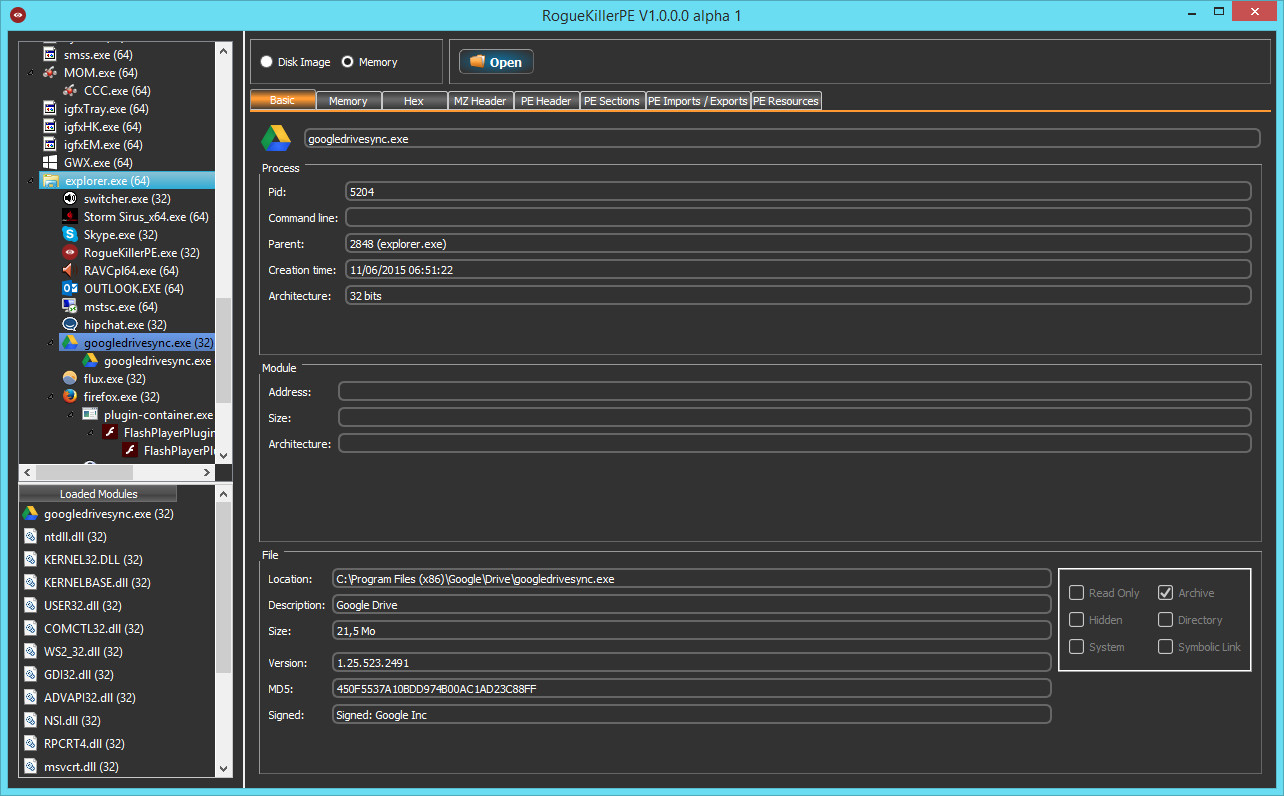Screen dimensions: 1284x796
Task: Toggle the System checkbox
Action: click(1077, 647)
